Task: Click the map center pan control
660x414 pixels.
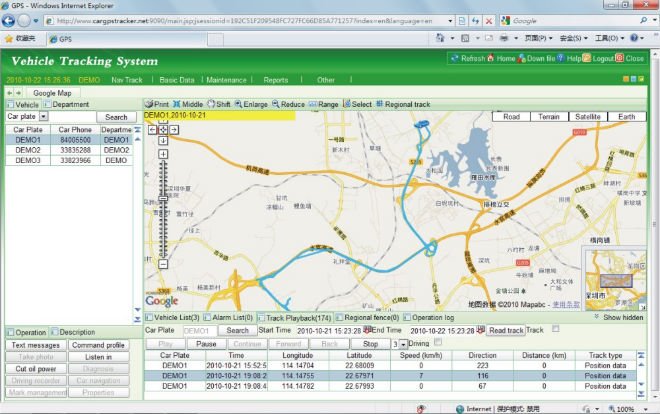Action: (x=163, y=130)
